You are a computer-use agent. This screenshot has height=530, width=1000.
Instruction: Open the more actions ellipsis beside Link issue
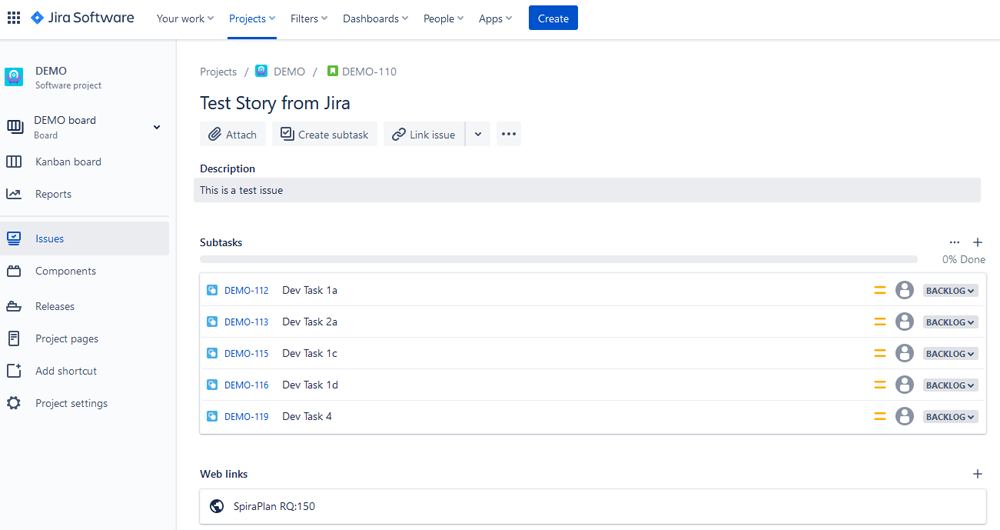pos(508,134)
